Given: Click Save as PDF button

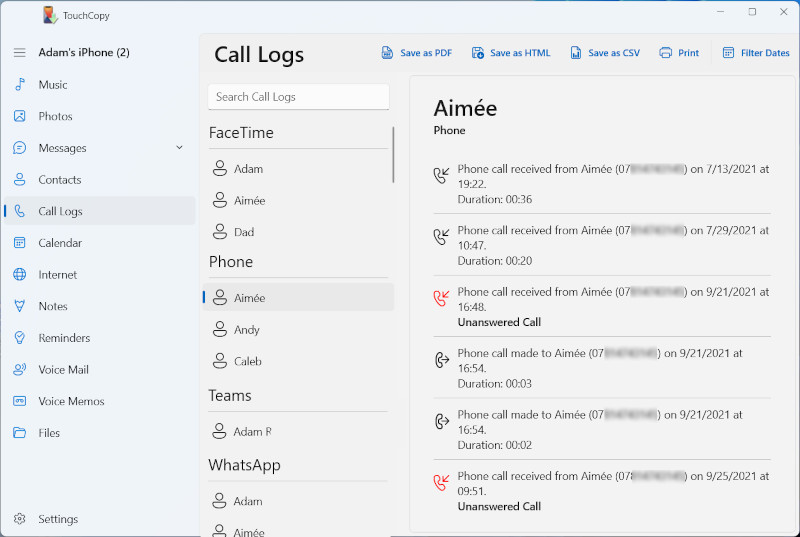Looking at the screenshot, I should click(417, 53).
